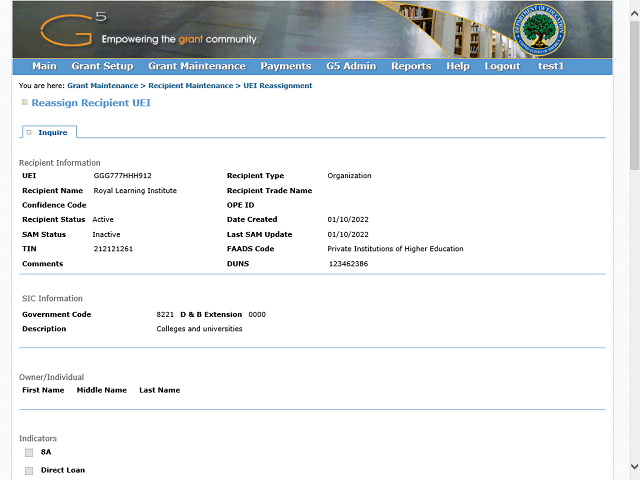
Task: Click the TIN value 212121261
Action: pos(113,249)
